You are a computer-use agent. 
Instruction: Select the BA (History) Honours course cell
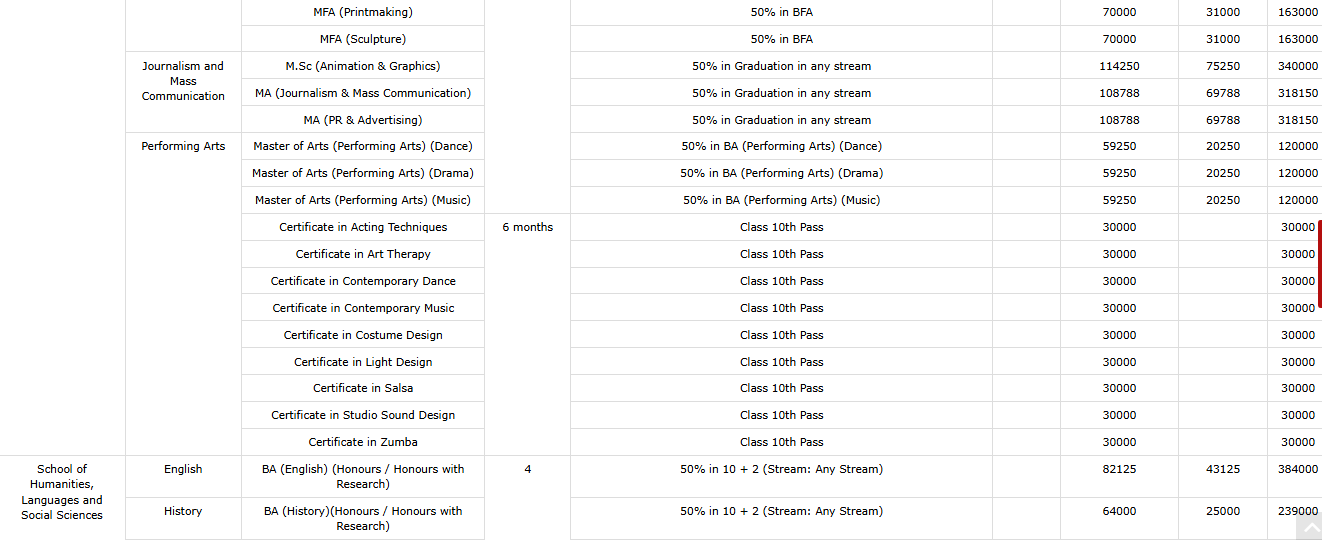(363, 518)
